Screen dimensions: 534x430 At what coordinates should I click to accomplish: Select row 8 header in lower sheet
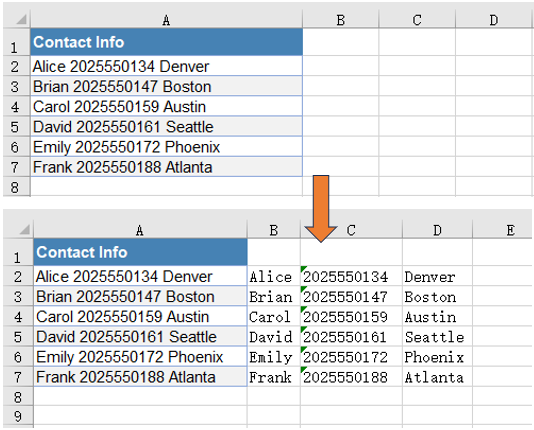pos(18,396)
